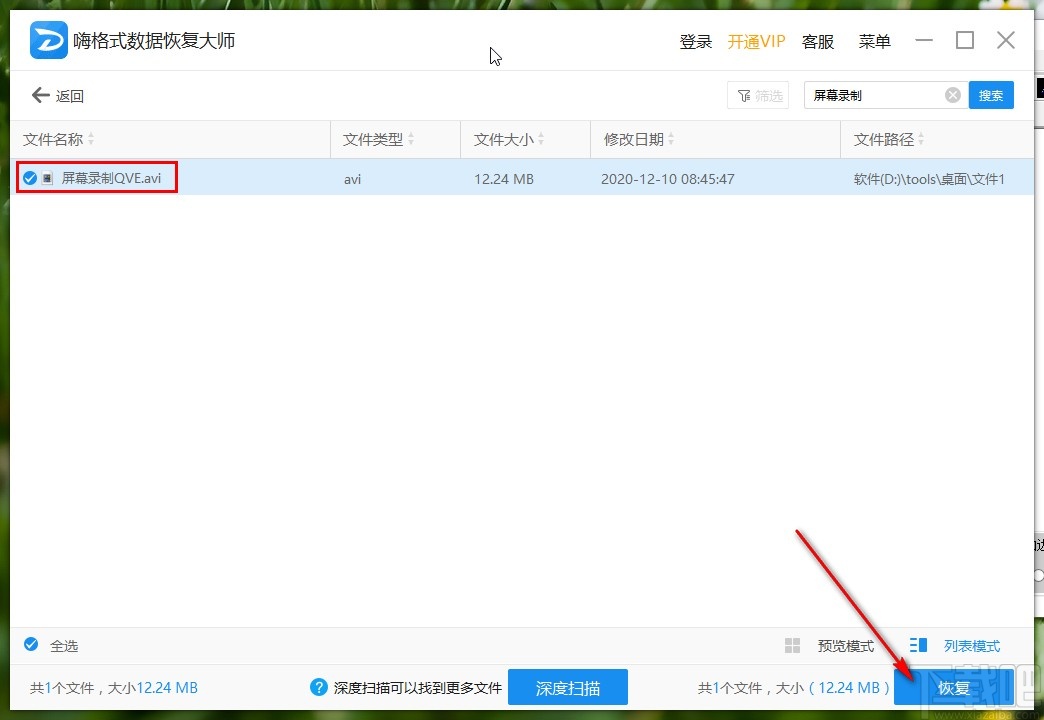1044x720 pixels.
Task: Switch to 预览模式 preview mode
Action: (830, 645)
